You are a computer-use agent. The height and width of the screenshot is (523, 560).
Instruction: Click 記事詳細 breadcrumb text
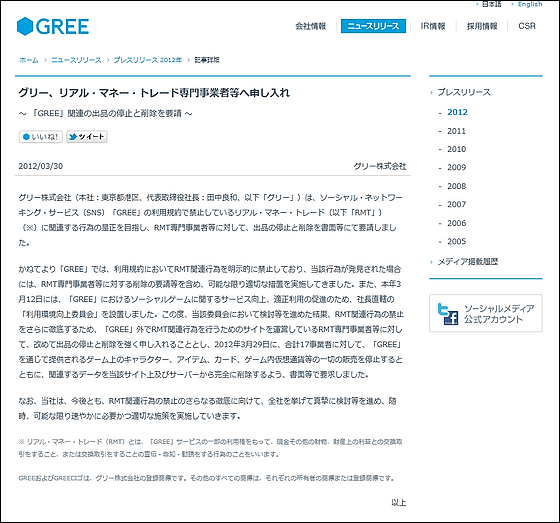pyautogui.click(x=207, y=60)
